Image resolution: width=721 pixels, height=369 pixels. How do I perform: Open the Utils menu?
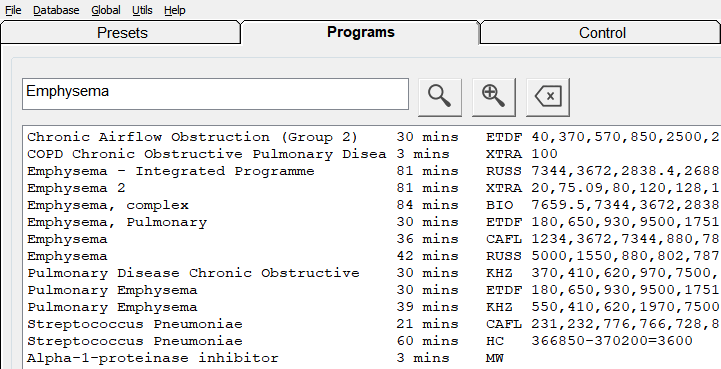pos(142,10)
